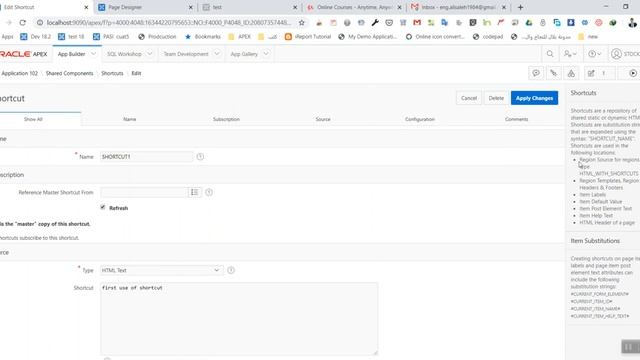Switch to the Page Designer browser tab

(x=146, y=7)
